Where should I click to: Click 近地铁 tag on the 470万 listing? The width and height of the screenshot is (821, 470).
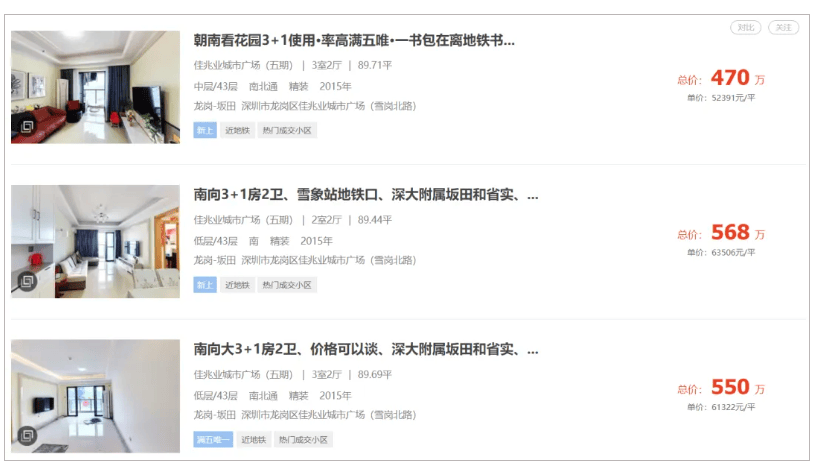(x=237, y=130)
